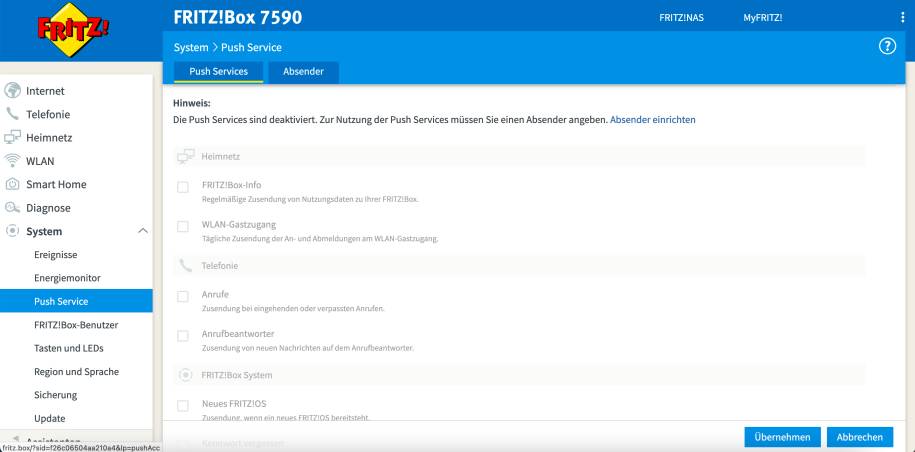Screen dimensions: 915x452
Task: Click the FRITZ!Box-Info option label
Action: tap(232, 185)
